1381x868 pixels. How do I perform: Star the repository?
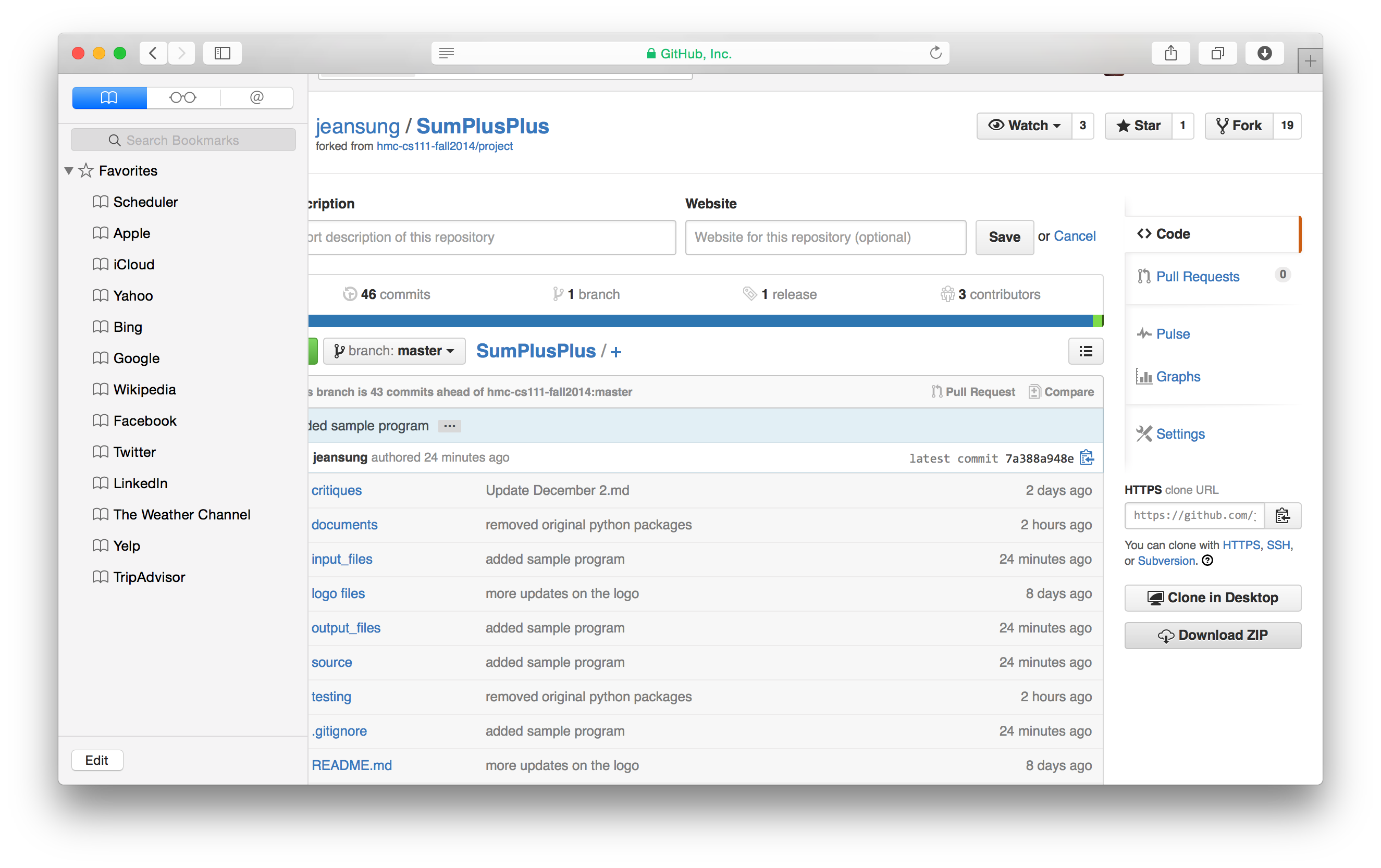(x=1138, y=126)
